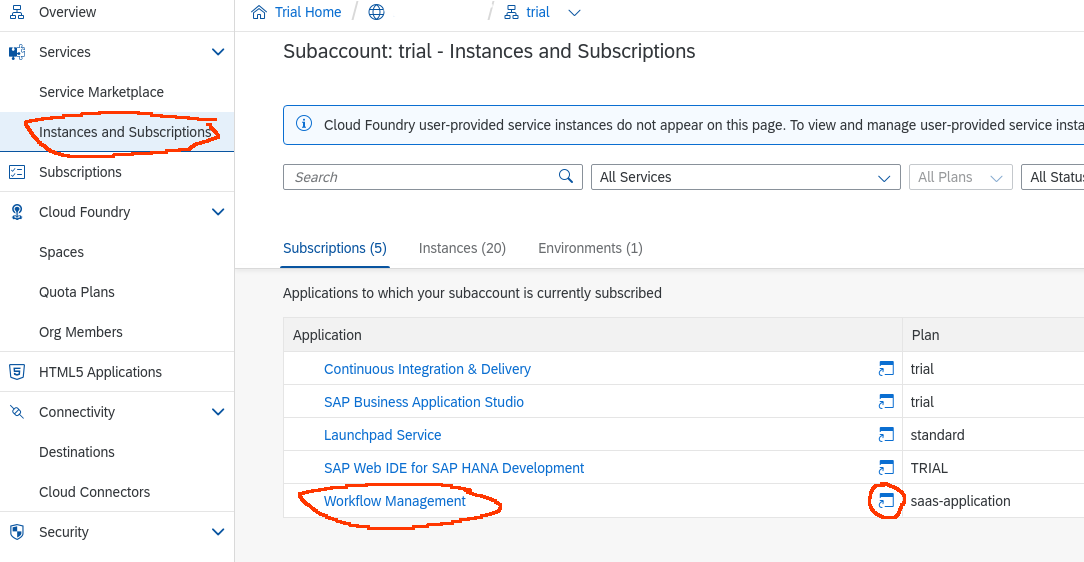Click the search magnifier icon

566,176
